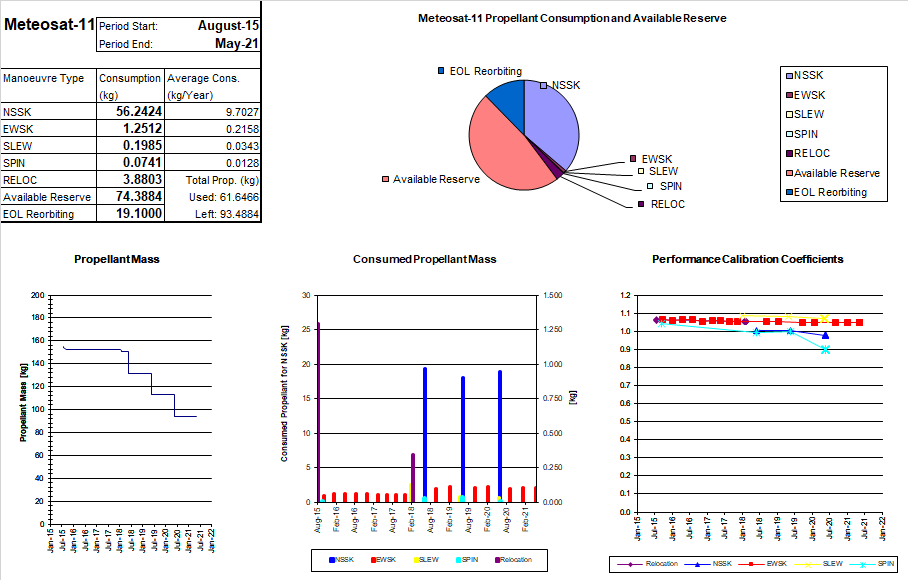Select the EWSK entry in the calibration chart legend
Image resolution: width=908 pixels, height=580 pixels.
click(762, 564)
